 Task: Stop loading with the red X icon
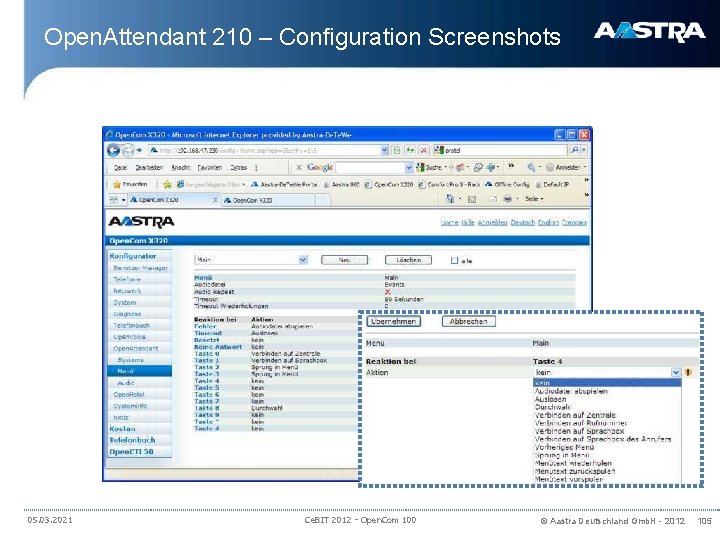[424, 150]
